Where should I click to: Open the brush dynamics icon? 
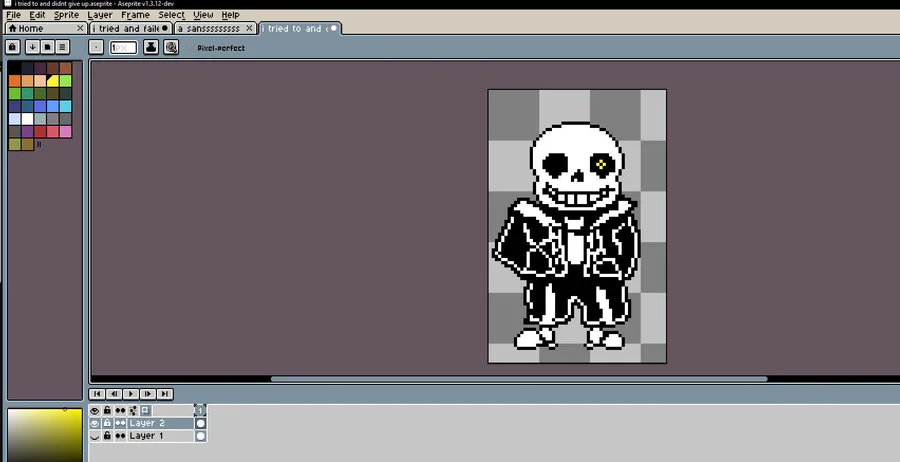tap(171, 48)
